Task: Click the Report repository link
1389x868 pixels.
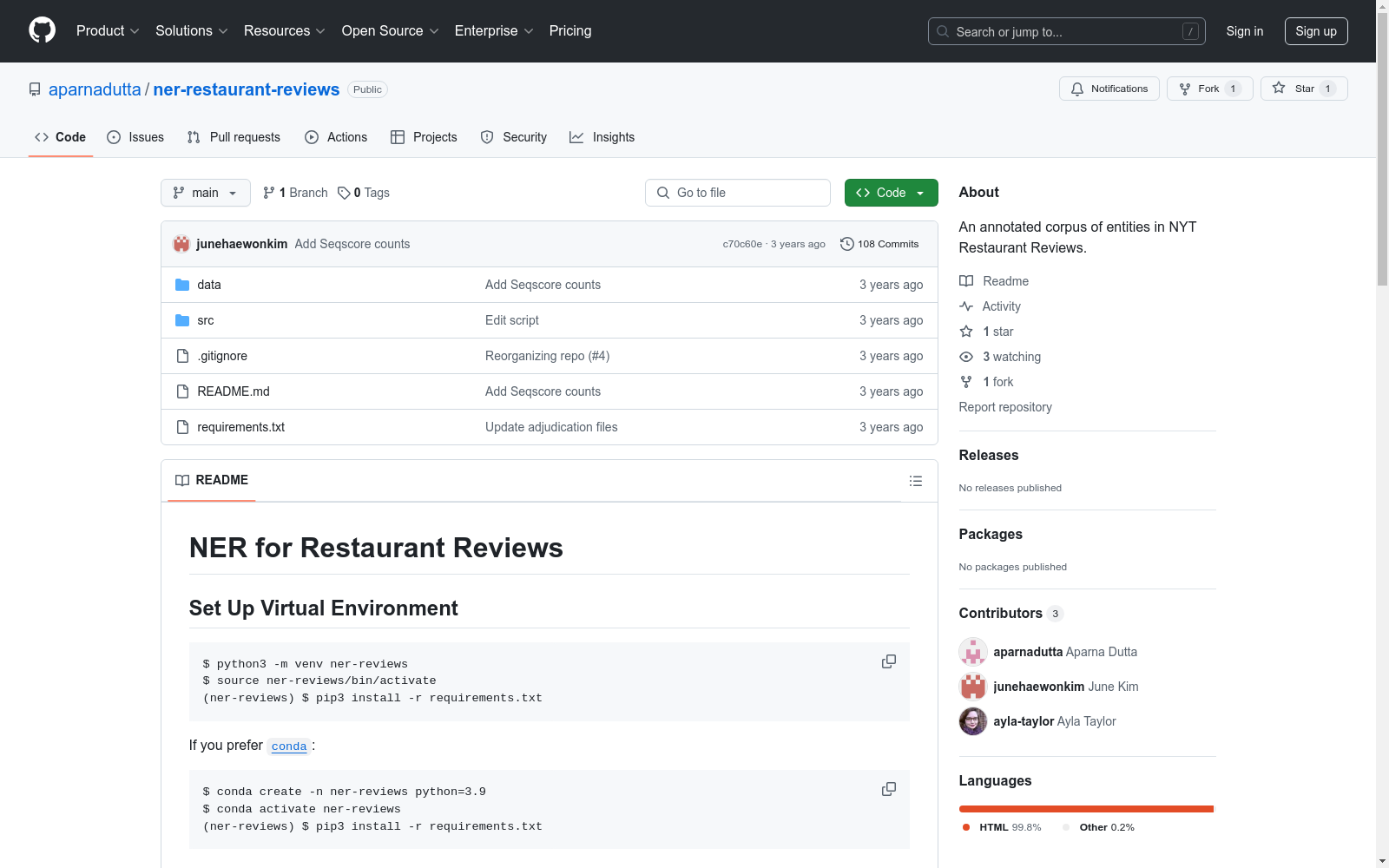Action: (x=1005, y=407)
